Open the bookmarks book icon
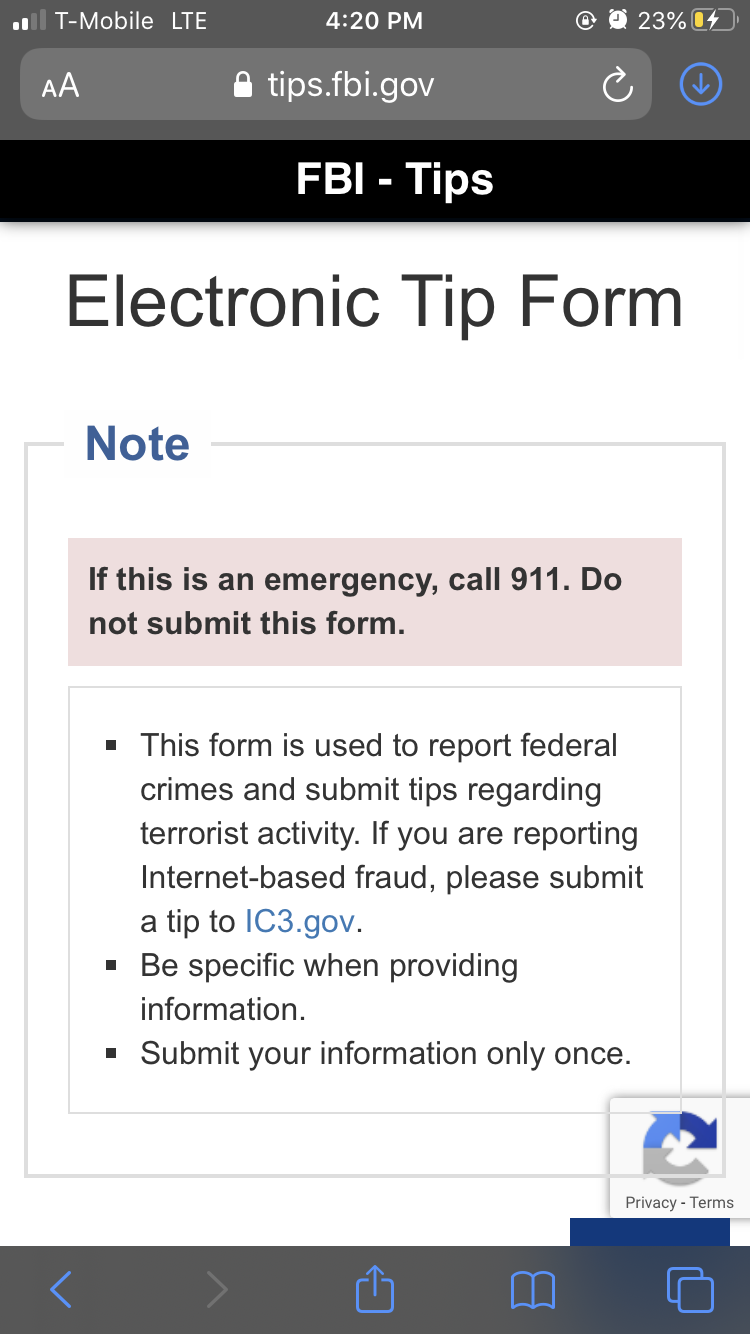Screen dimensions: 750x1334 click(532, 1290)
